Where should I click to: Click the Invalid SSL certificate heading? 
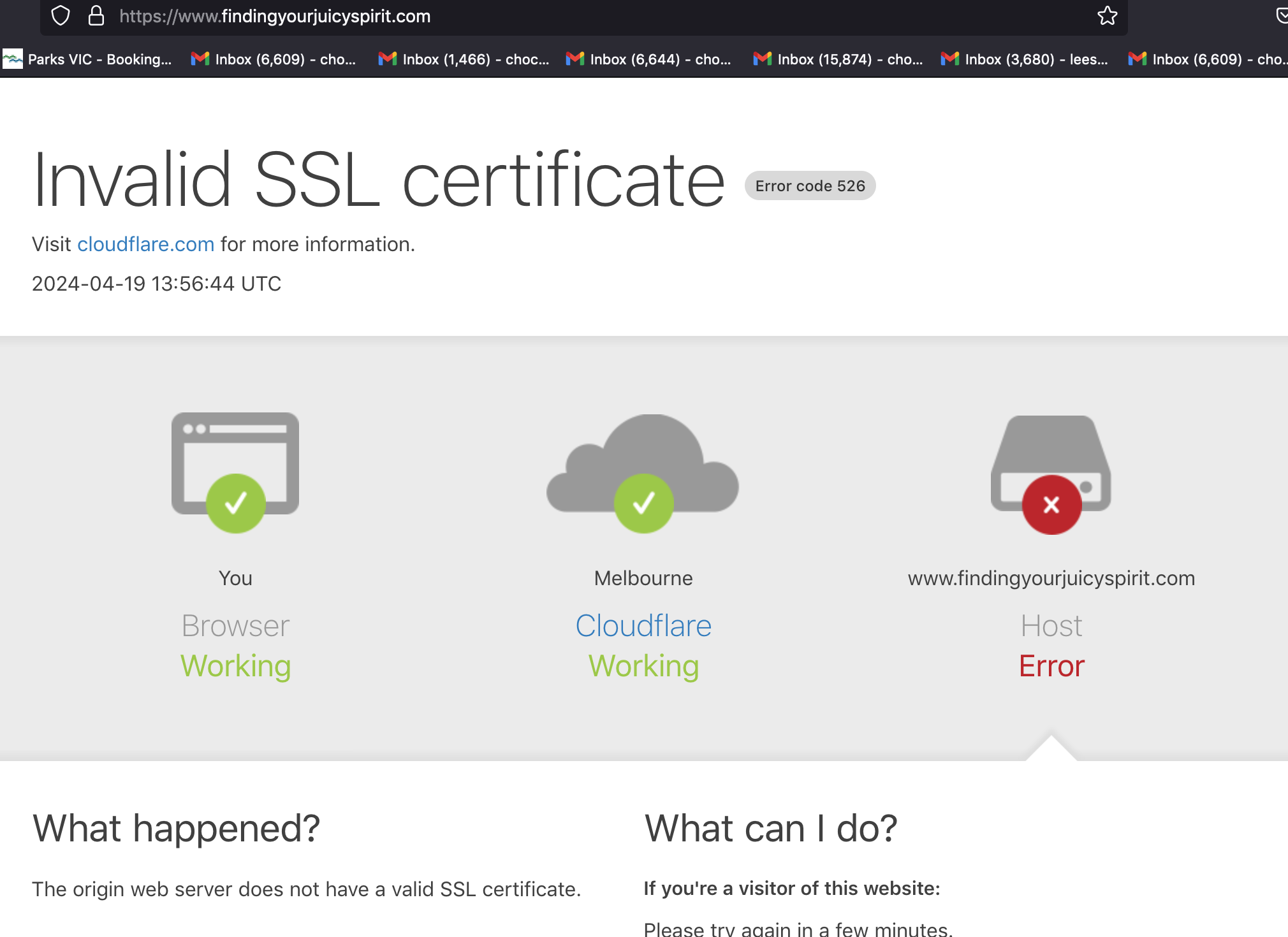point(379,180)
